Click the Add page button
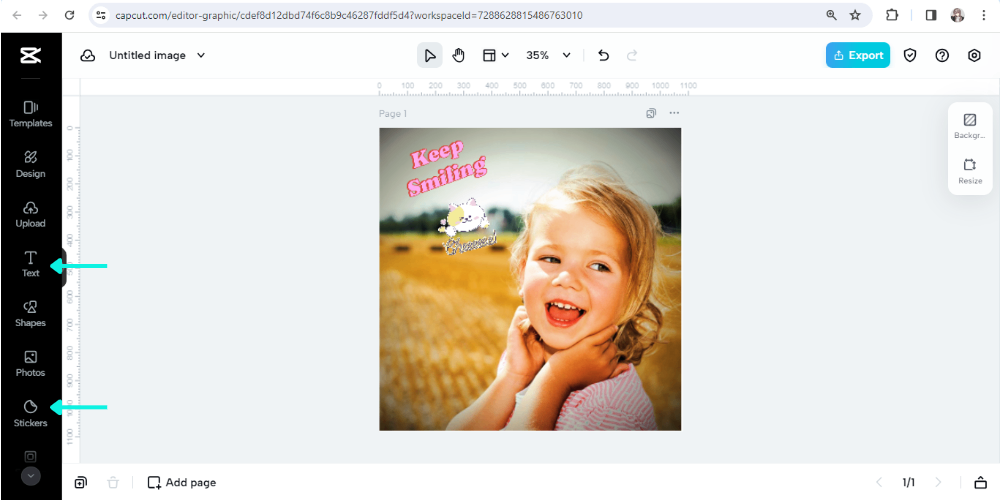Screen dimensions: 1000x500 point(182,483)
